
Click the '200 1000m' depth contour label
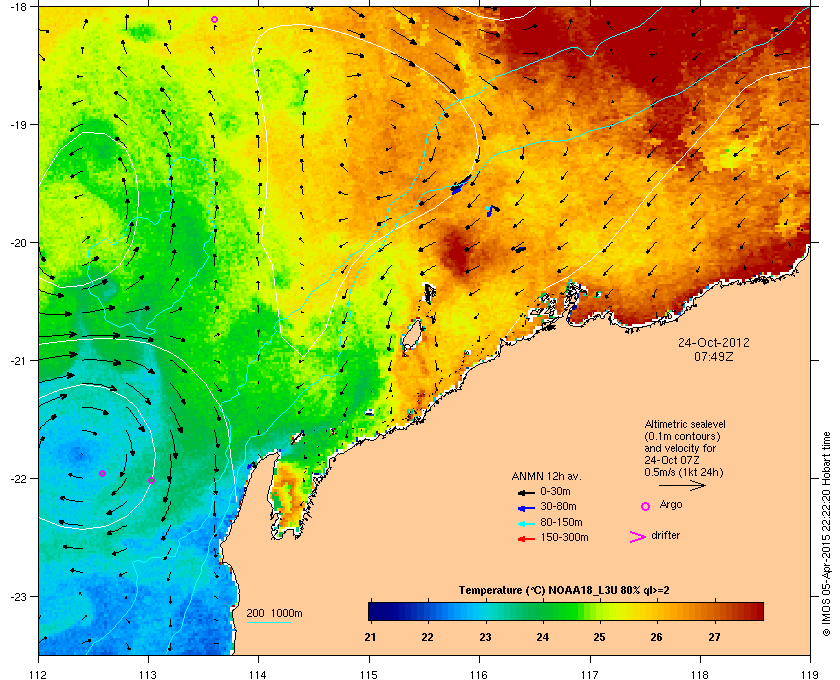tap(274, 613)
